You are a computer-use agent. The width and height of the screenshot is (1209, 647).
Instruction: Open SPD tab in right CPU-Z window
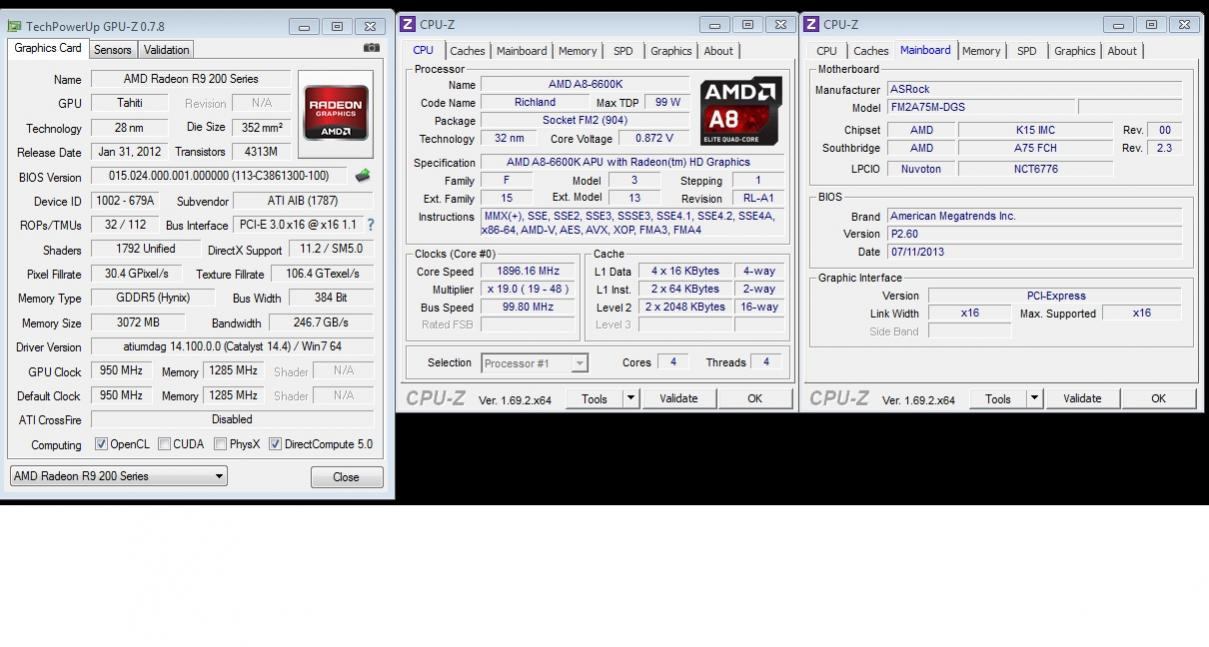1027,51
